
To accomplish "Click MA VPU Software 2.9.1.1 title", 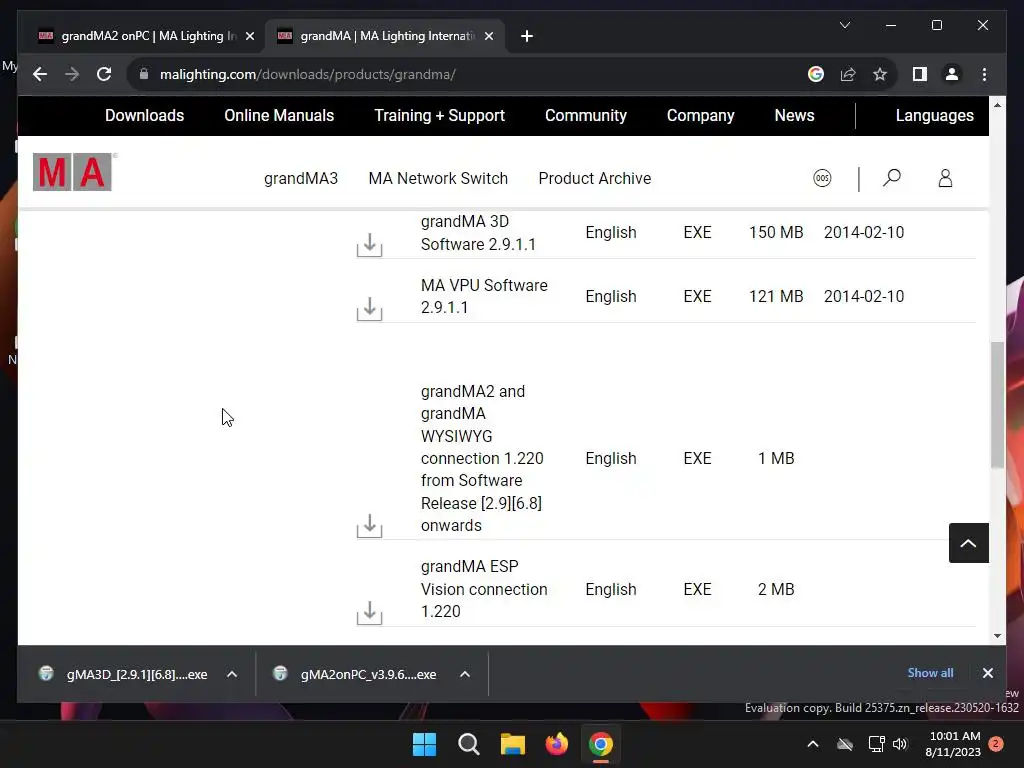I will pyautogui.click(x=485, y=296).
